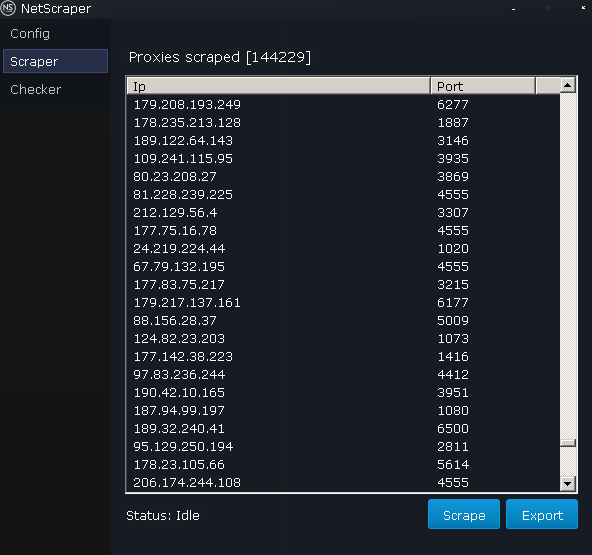Image resolution: width=592 pixels, height=555 pixels.
Task: Click the NetScraper NS logo icon
Action: click(x=8, y=8)
